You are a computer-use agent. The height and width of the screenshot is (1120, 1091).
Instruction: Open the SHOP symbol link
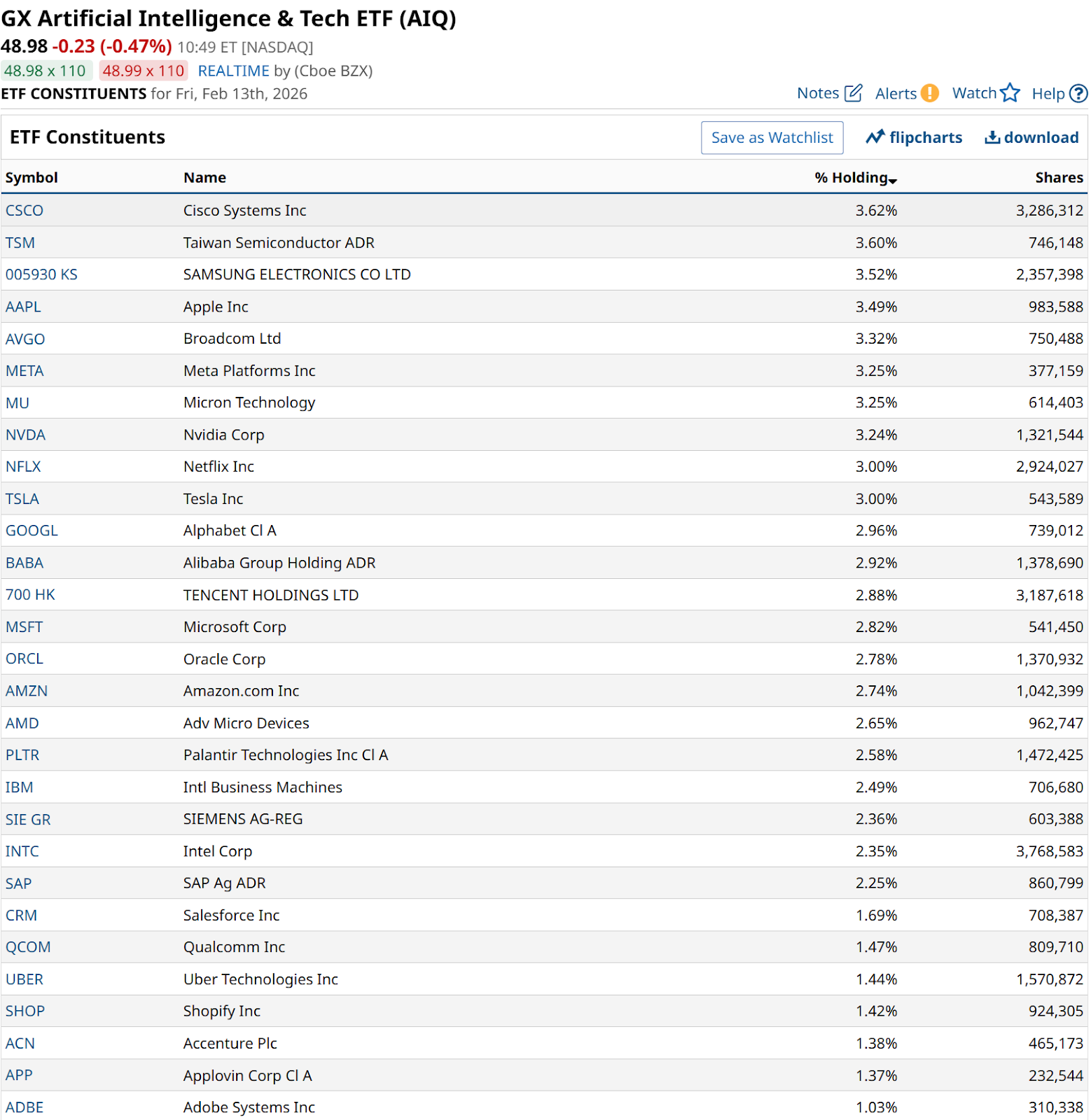pyautogui.click(x=25, y=1011)
